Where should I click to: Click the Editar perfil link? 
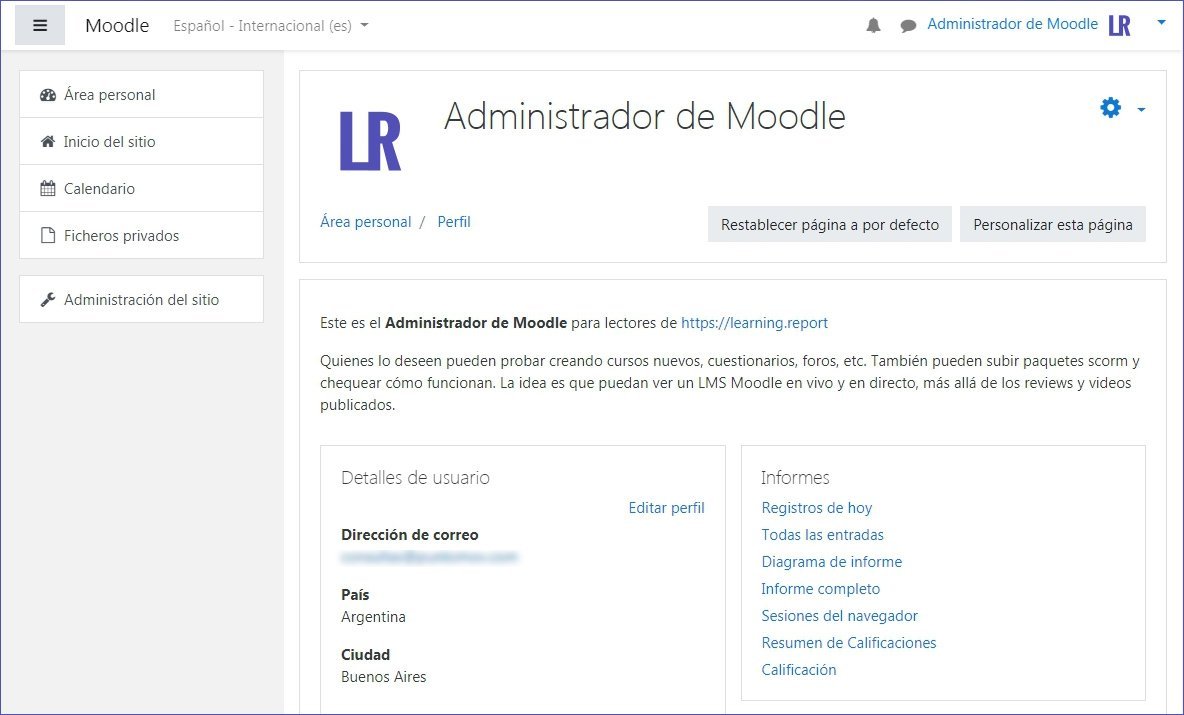point(666,508)
